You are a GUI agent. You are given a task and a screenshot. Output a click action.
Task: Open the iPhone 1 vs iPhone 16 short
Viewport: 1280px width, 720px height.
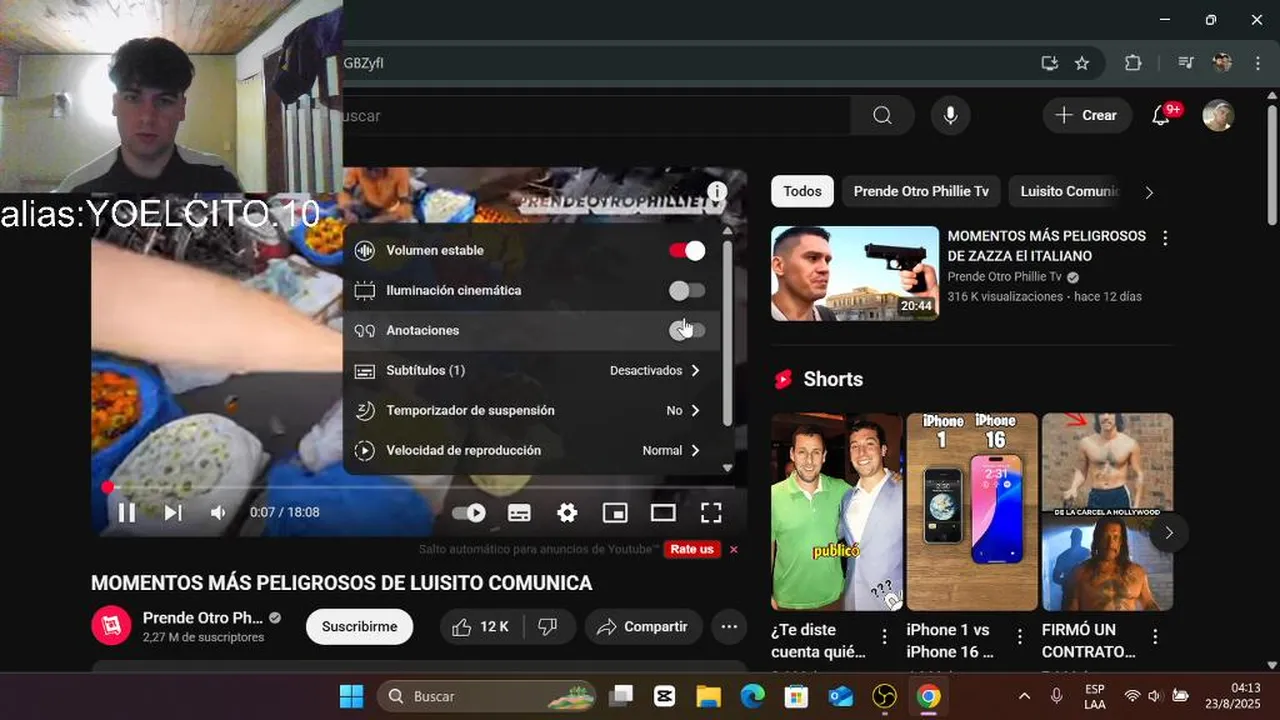(x=972, y=511)
